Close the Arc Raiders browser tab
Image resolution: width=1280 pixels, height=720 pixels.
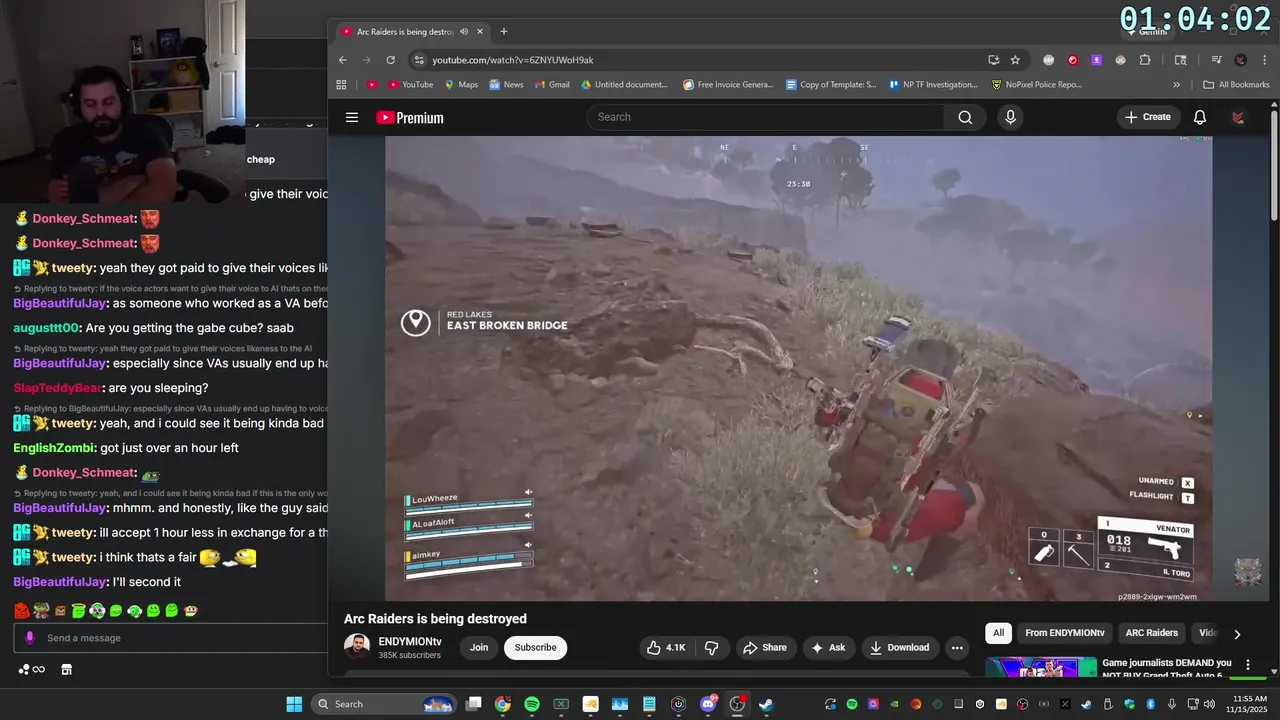(480, 32)
